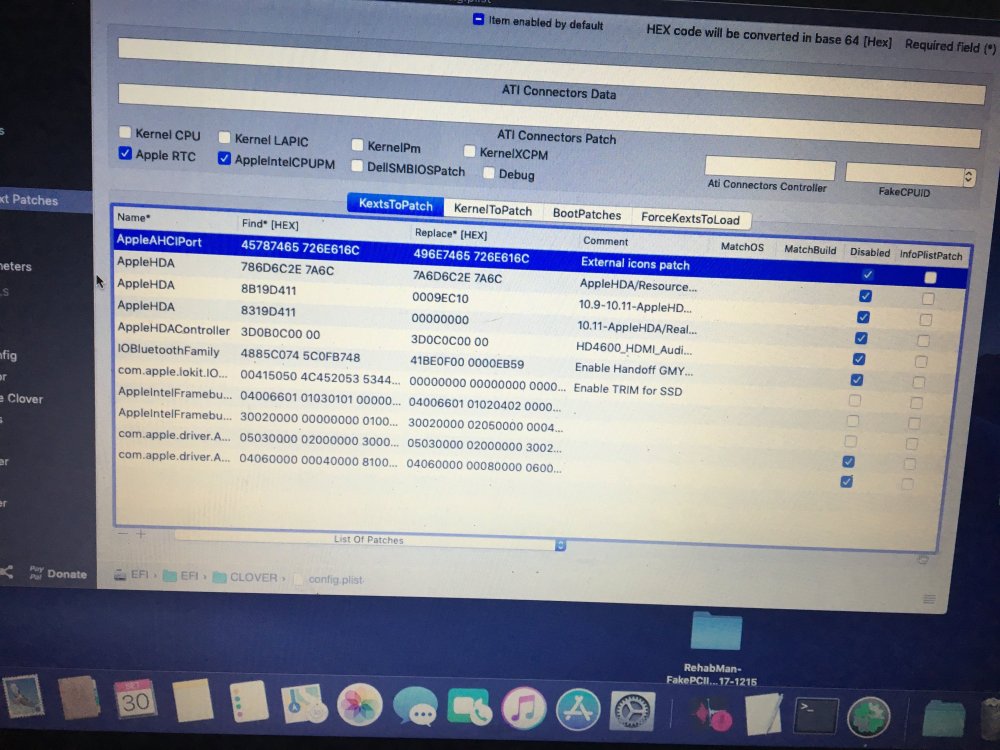The height and width of the screenshot is (750, 1000).
Task: Click the FakeCPUID input field
Action: 904,175
